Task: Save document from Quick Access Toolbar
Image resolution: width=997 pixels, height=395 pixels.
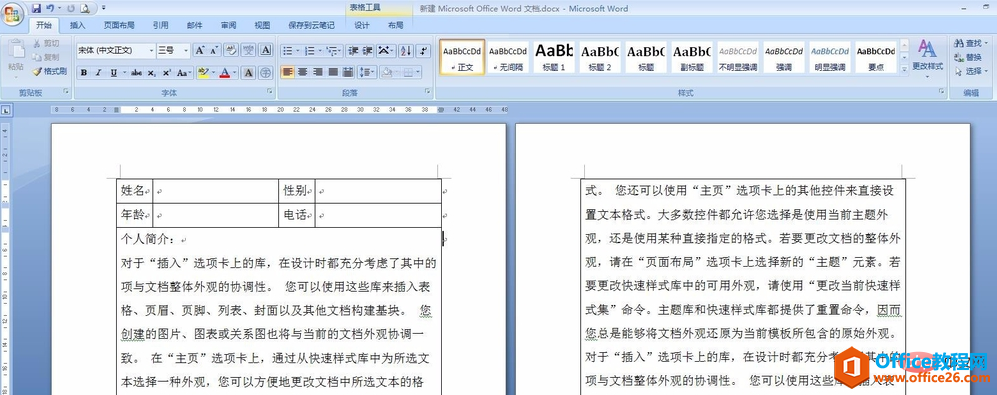Action: click(x=36, y=8)
